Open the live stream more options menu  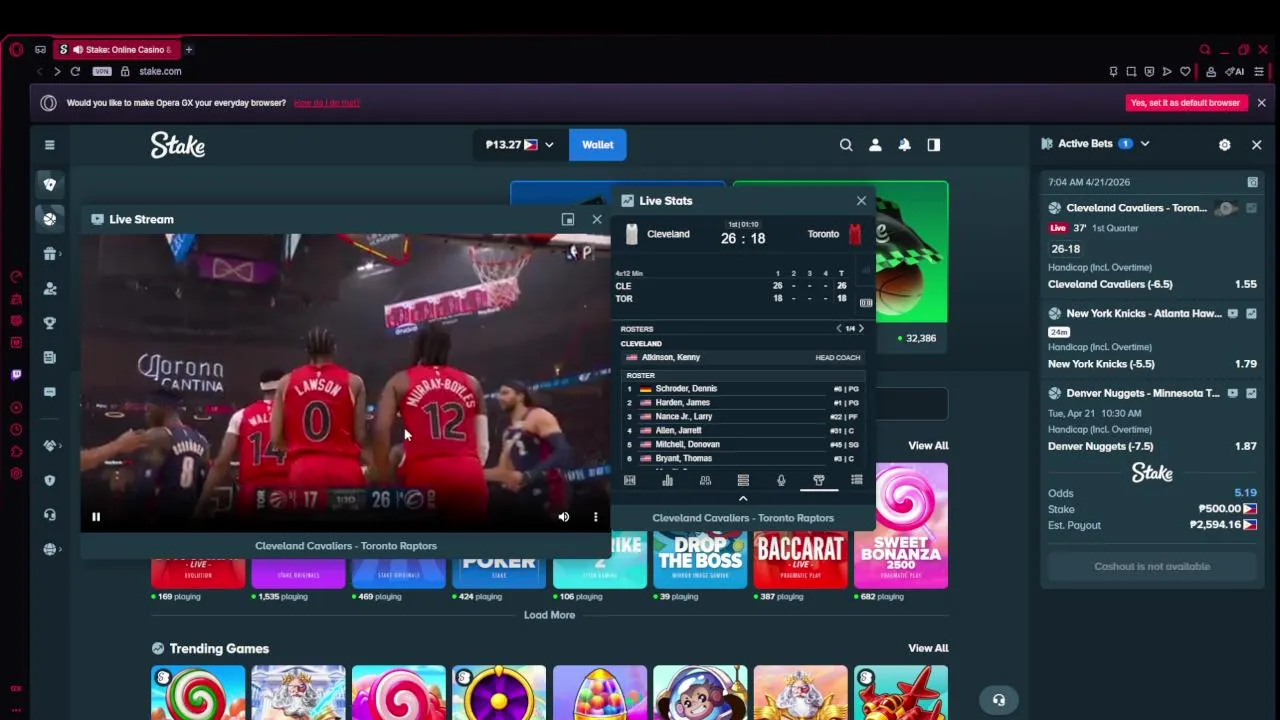tap(596, 517)
